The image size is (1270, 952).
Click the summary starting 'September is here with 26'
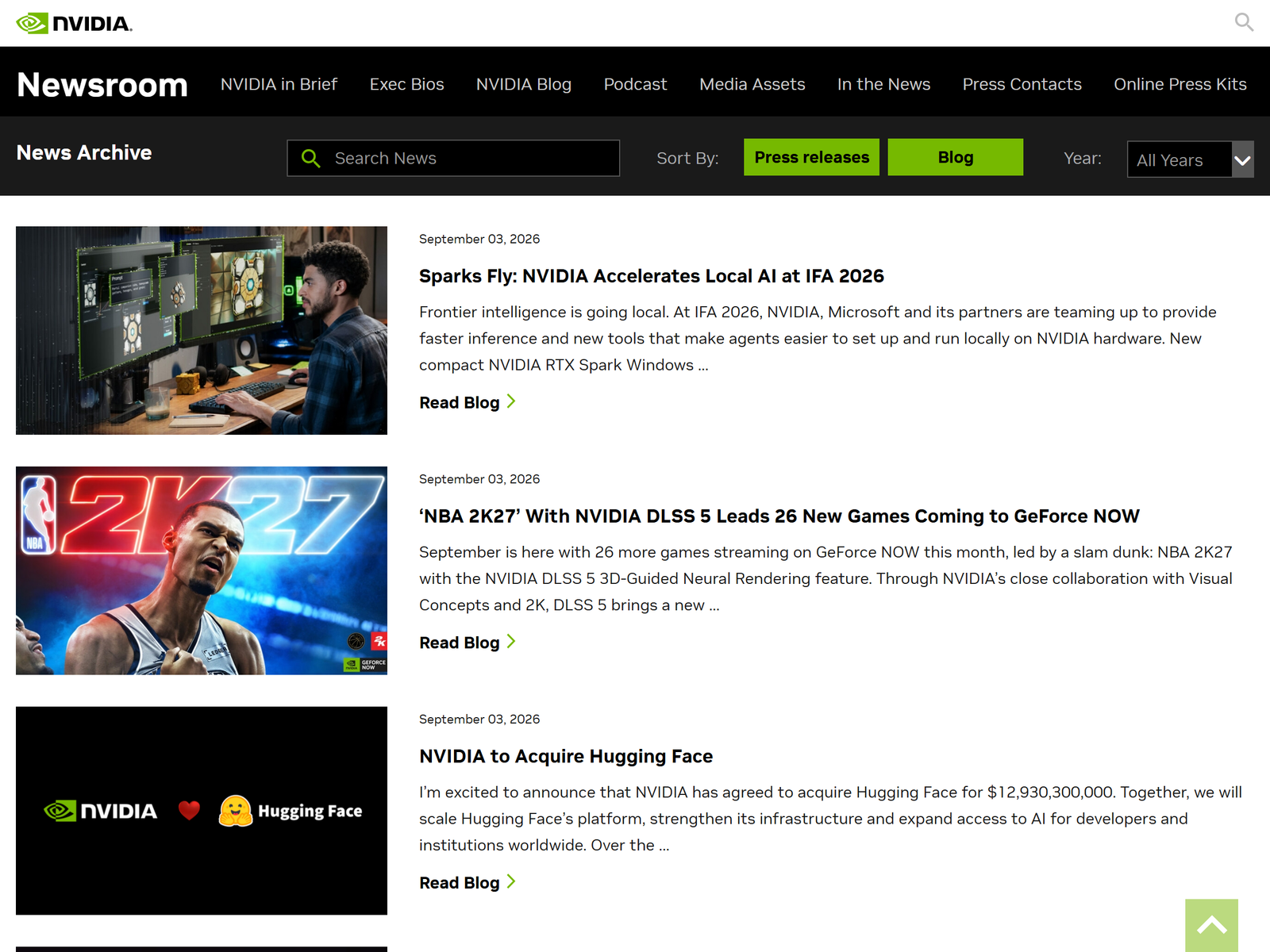click(825, 578)
